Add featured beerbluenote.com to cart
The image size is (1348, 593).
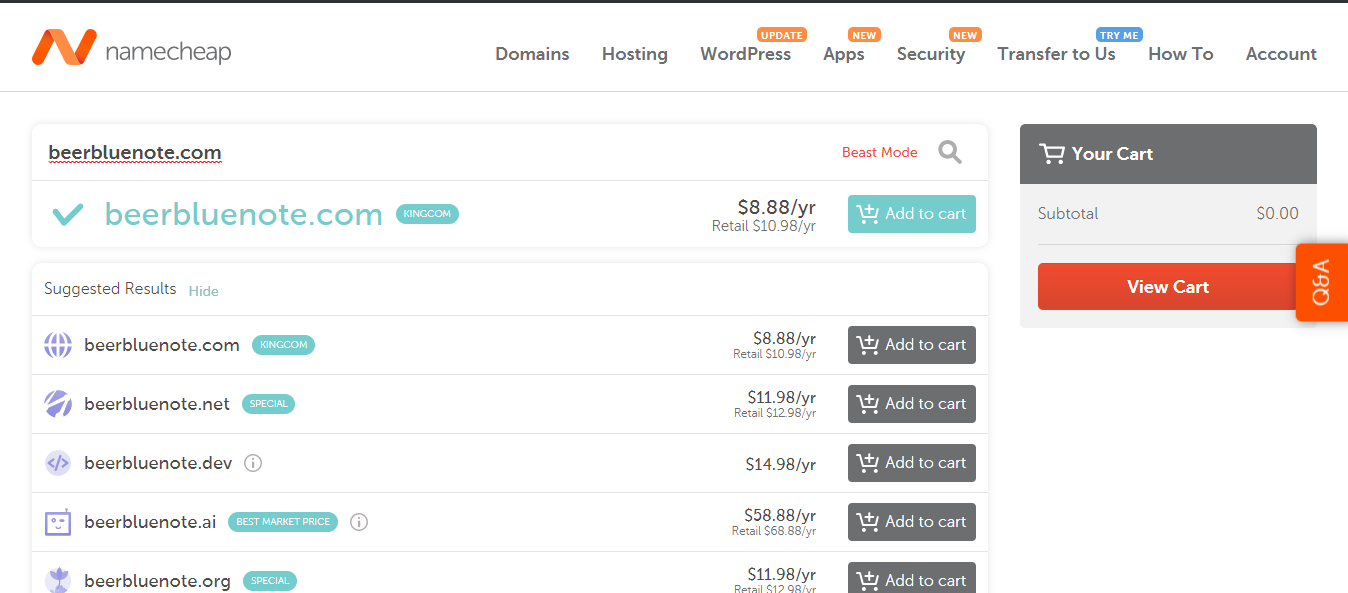912,214
